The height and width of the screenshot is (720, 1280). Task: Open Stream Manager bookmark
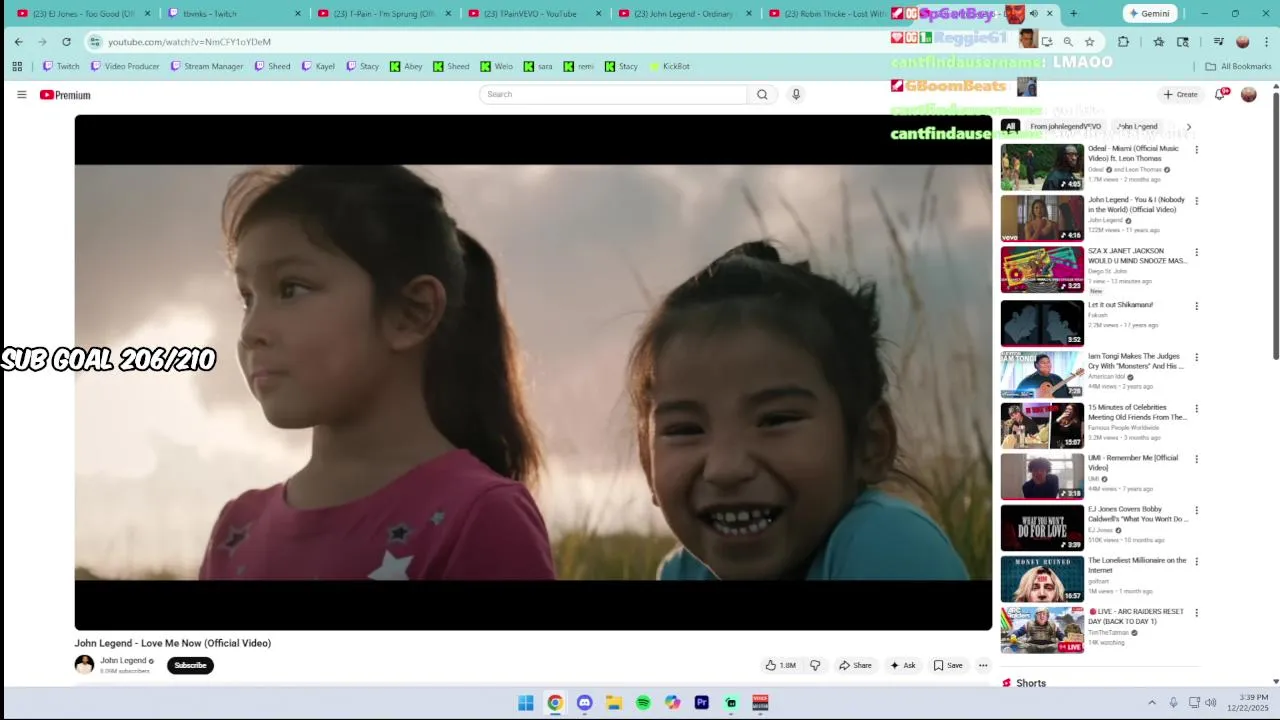click(207, 66)
